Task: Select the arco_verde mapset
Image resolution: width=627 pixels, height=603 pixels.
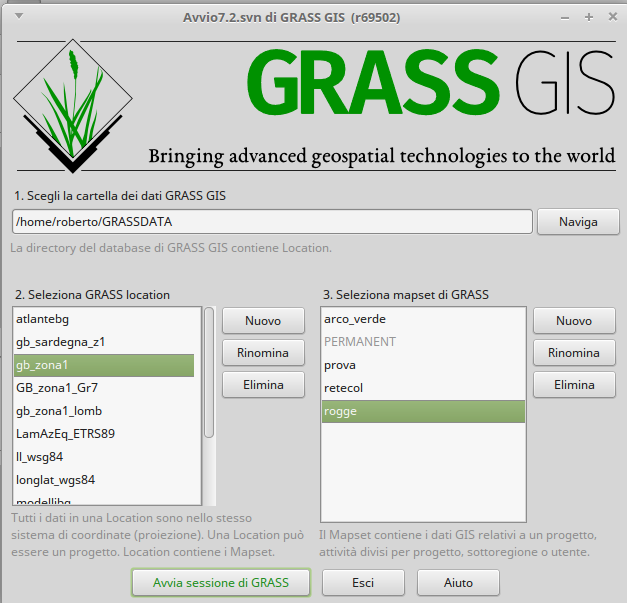Action: [423, 319]
